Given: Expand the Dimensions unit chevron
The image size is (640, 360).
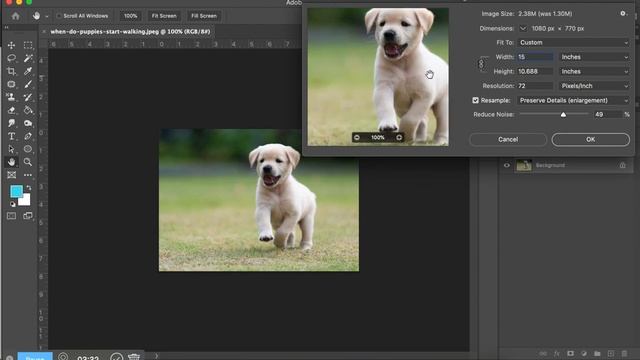Looking at the screenshot, I should (x=523, y=29).
